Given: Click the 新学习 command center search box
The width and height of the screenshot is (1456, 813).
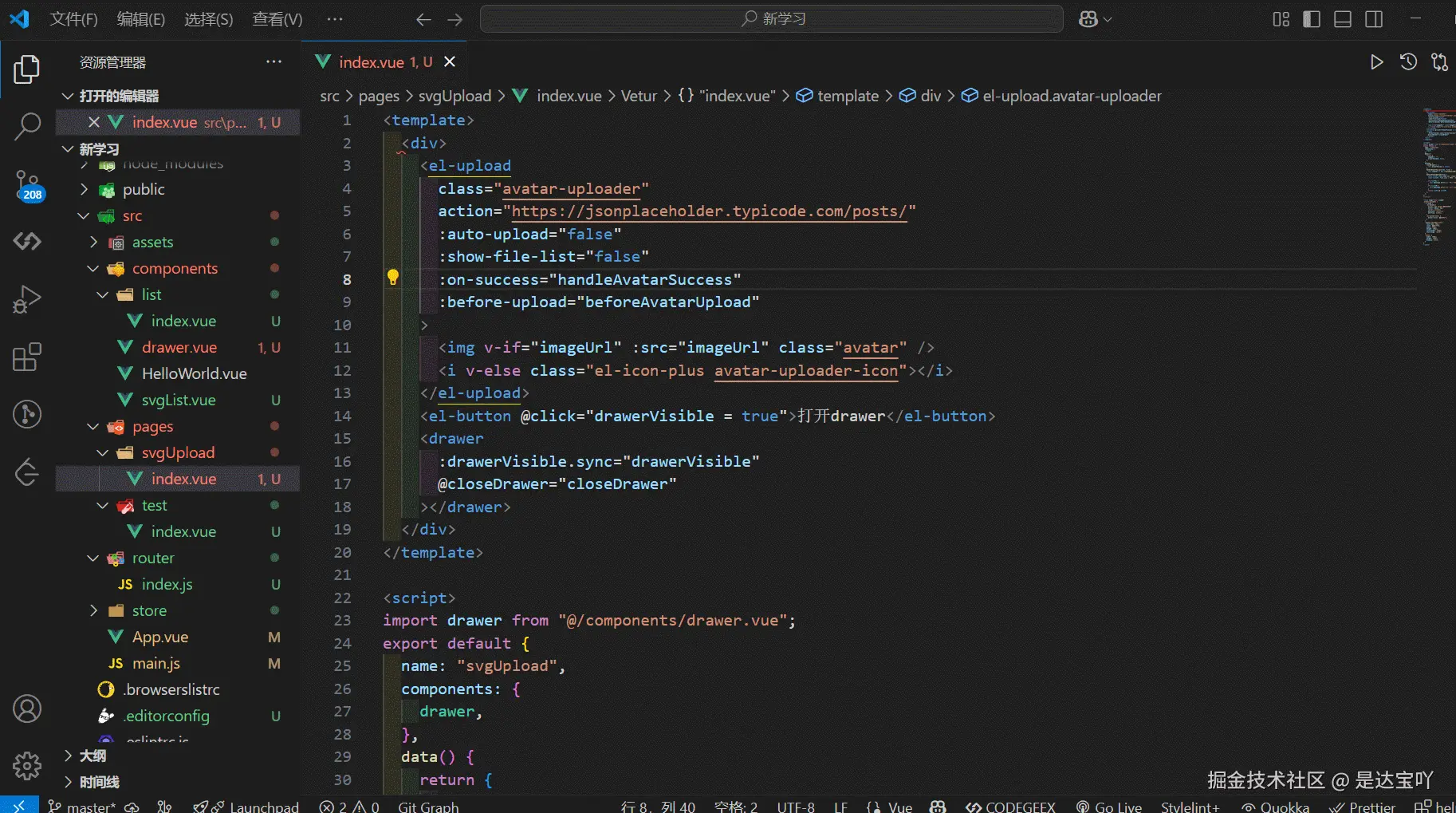Looking at the screenshot, I should point(772,19).
